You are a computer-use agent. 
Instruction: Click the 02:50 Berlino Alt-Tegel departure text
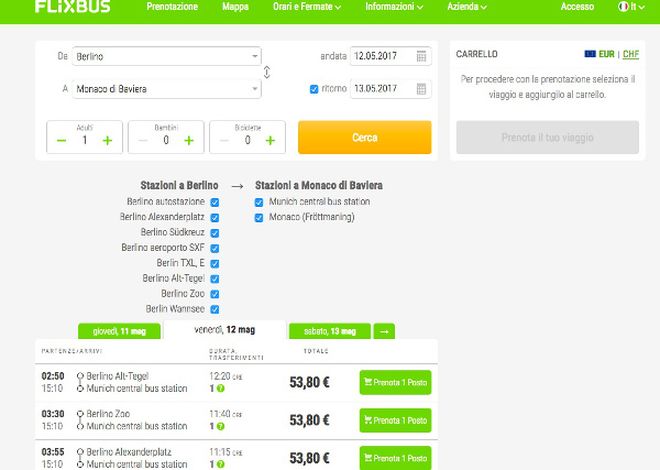point(117,376)
